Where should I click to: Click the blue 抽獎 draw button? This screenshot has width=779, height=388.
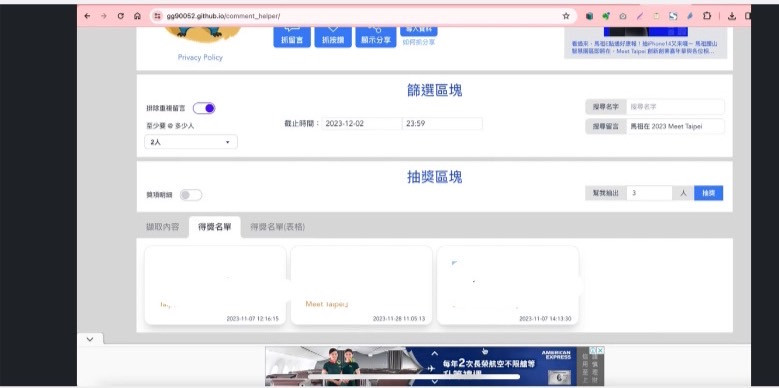point(708,193)
